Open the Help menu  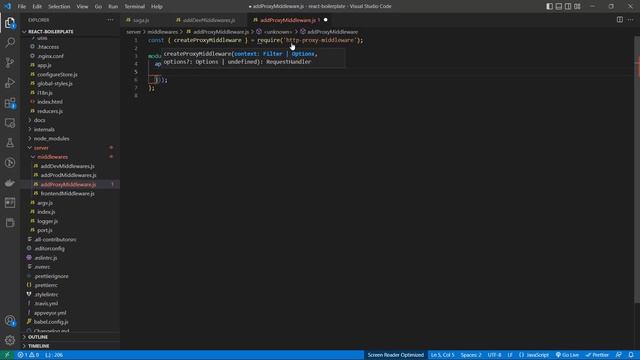pyautogui.click(x=157, y=7)
